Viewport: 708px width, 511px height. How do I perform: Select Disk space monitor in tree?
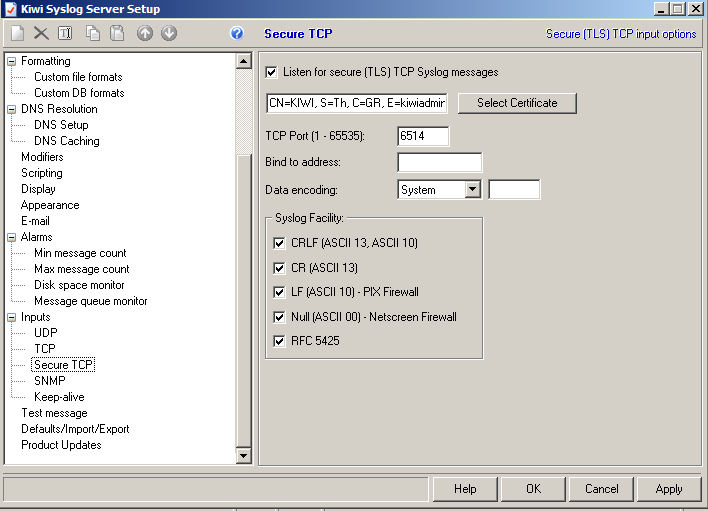pos(79,285)
